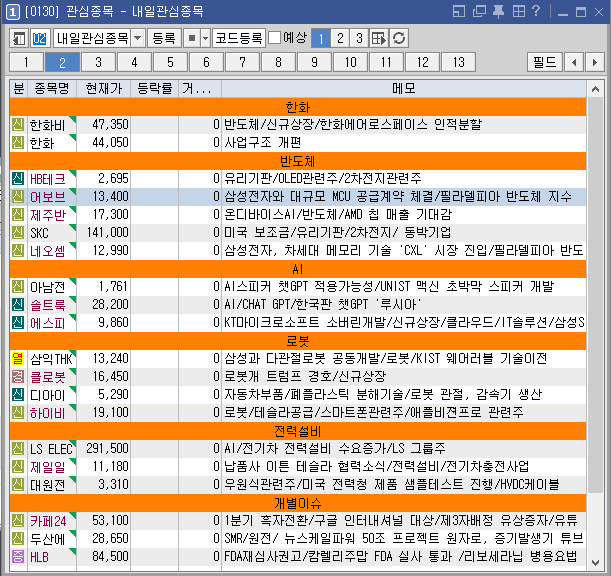Click the panel toggle icon left of 02
This screenshot has height=576, width=611.
click(19, 39)
